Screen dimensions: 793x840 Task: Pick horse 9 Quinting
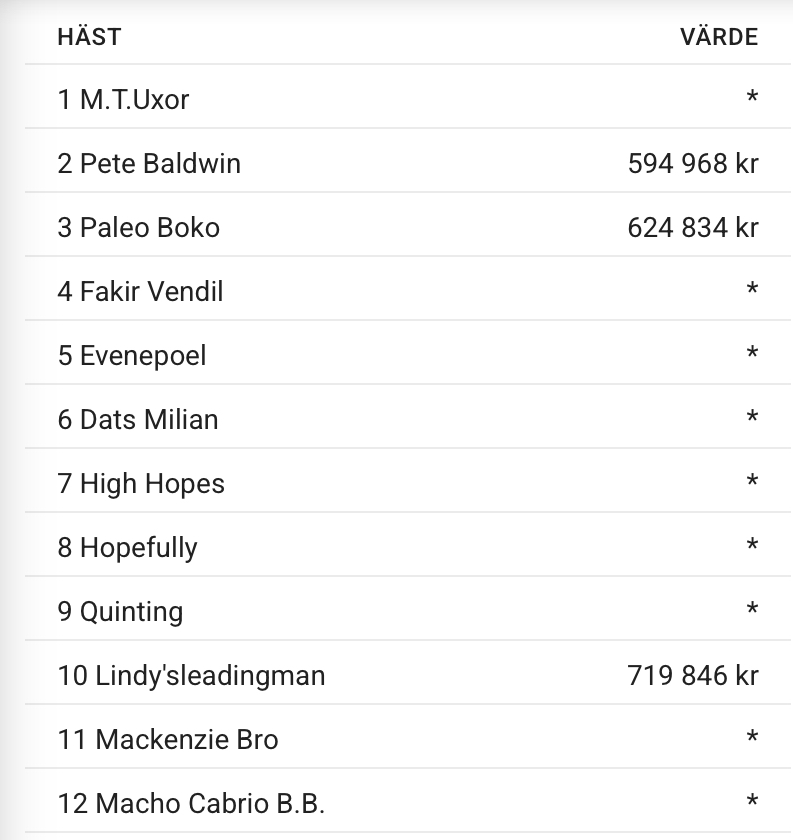tap(120, 611)
